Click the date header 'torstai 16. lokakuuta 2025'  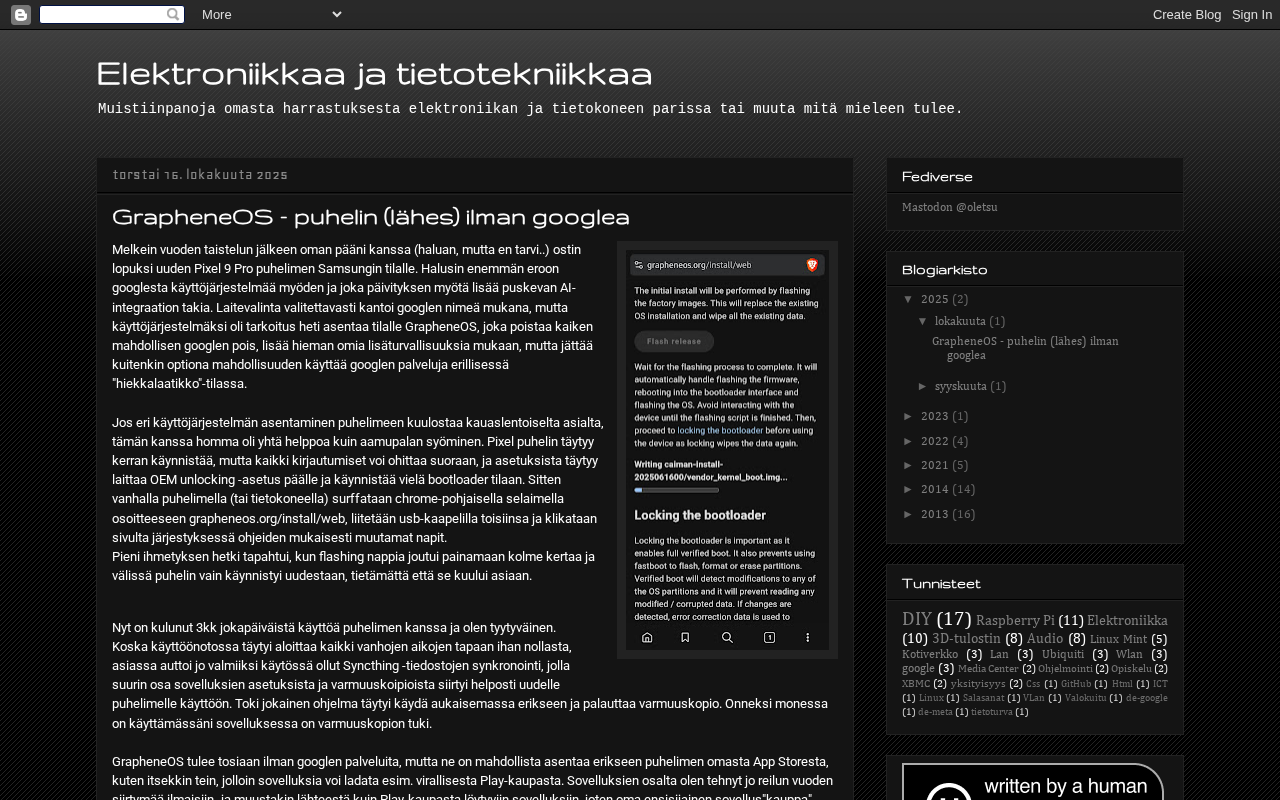pyautogui.click(x=200, y=175)
